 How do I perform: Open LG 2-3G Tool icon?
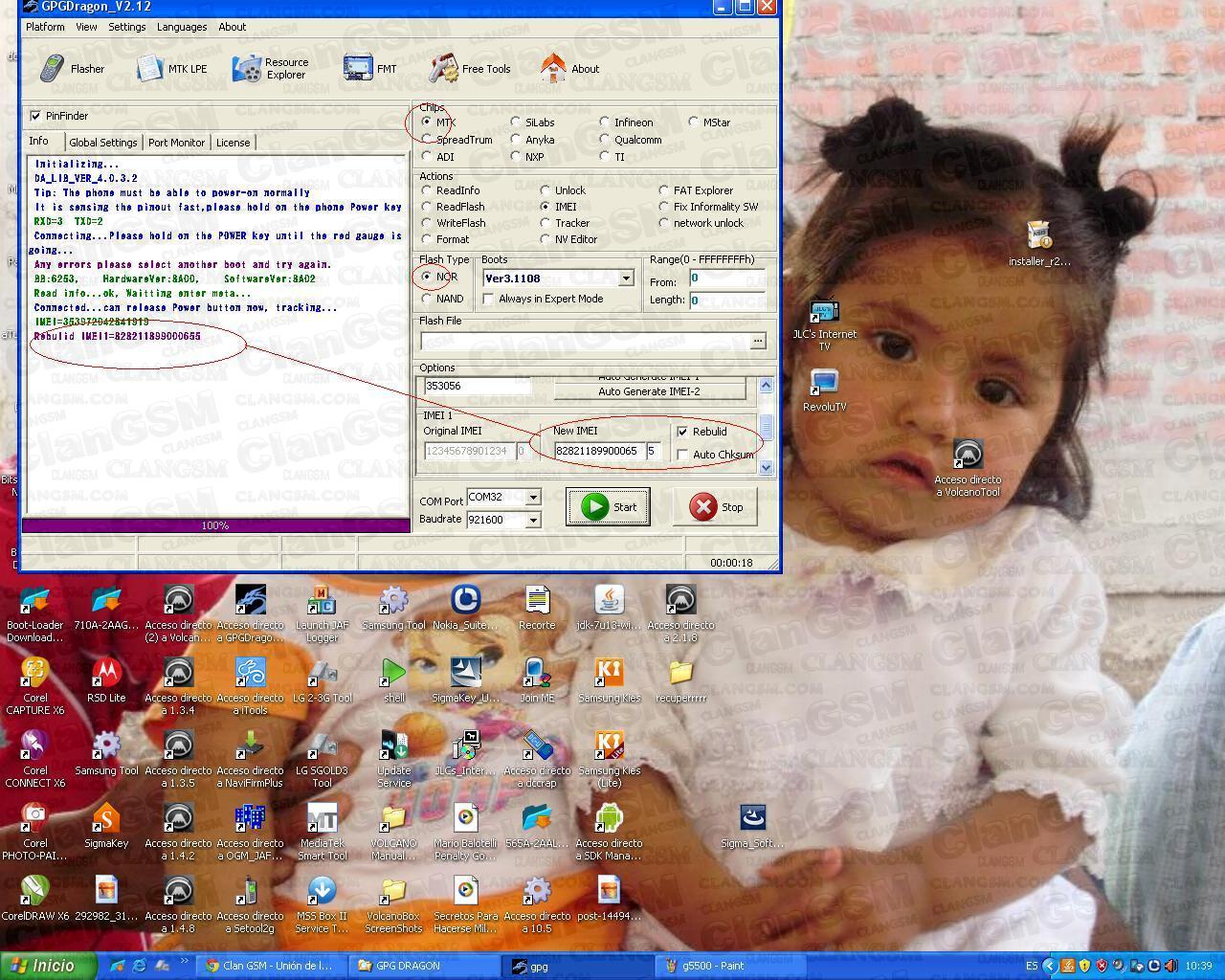point(322,681)
